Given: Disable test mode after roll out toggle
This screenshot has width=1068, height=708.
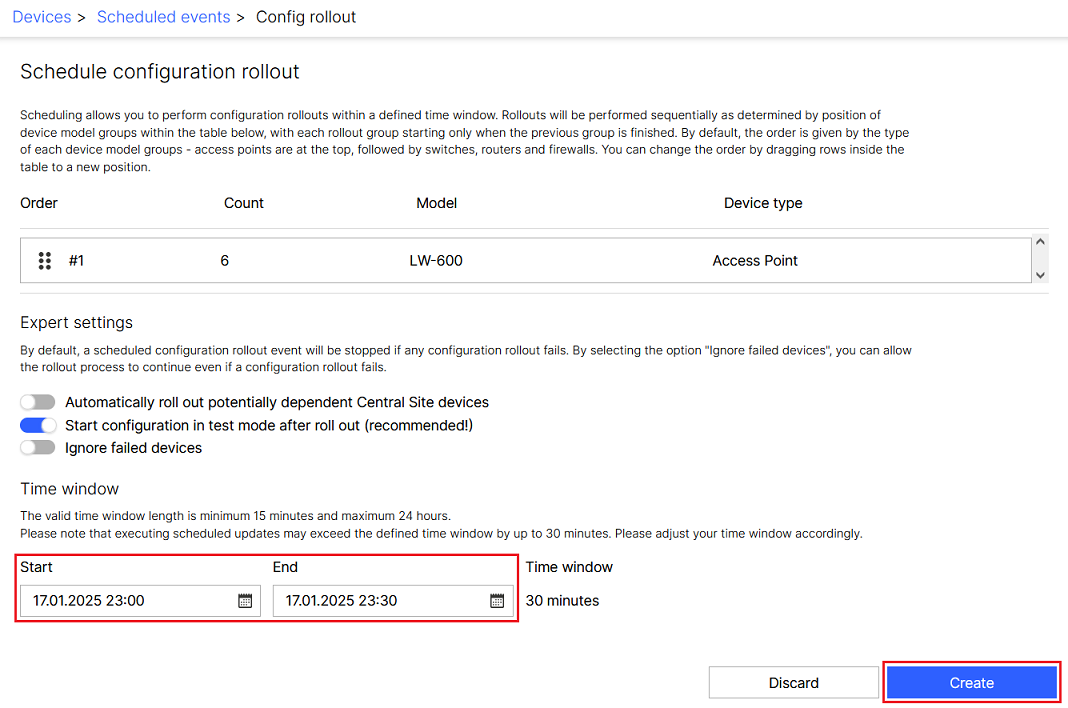Looking at the screenshot, I should 38,425.
